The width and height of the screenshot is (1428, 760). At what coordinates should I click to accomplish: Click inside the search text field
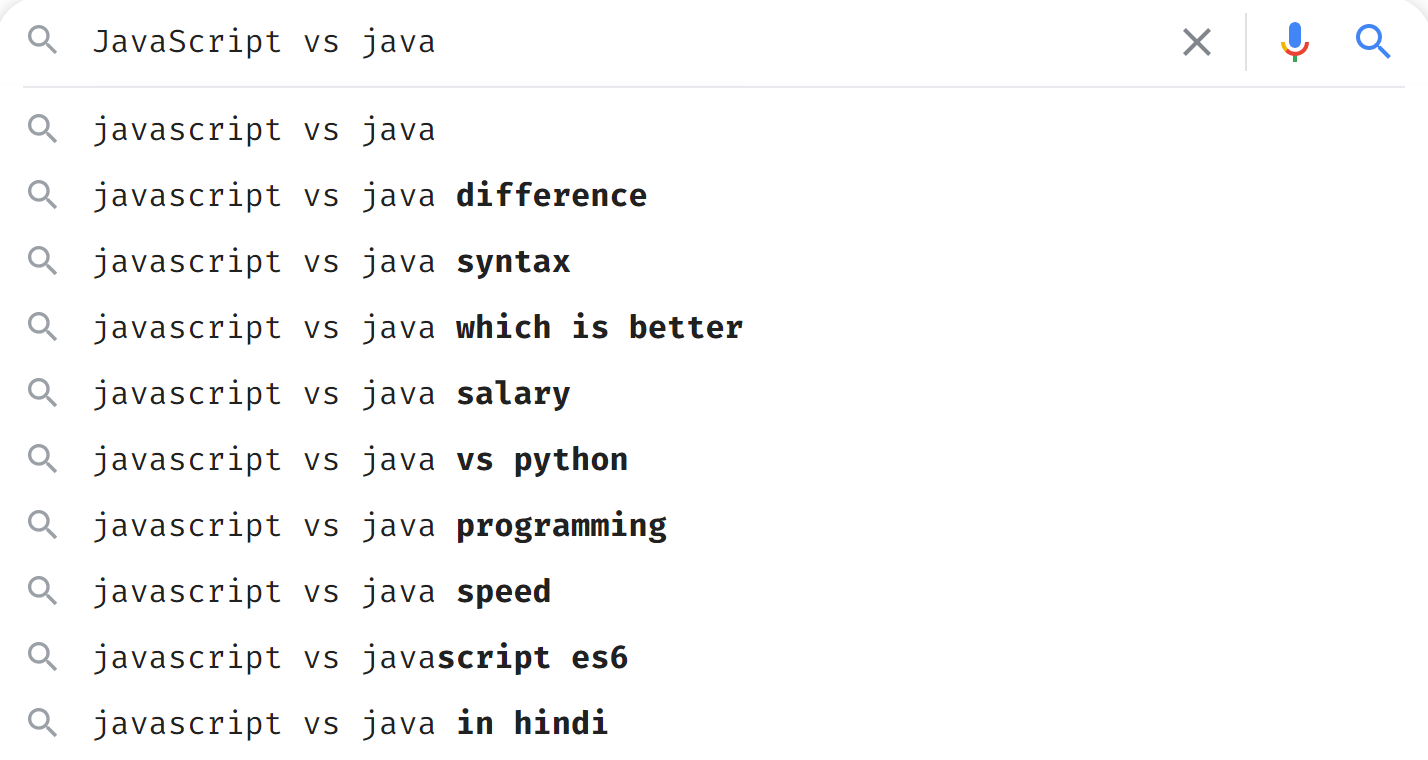tap(630, 42)
